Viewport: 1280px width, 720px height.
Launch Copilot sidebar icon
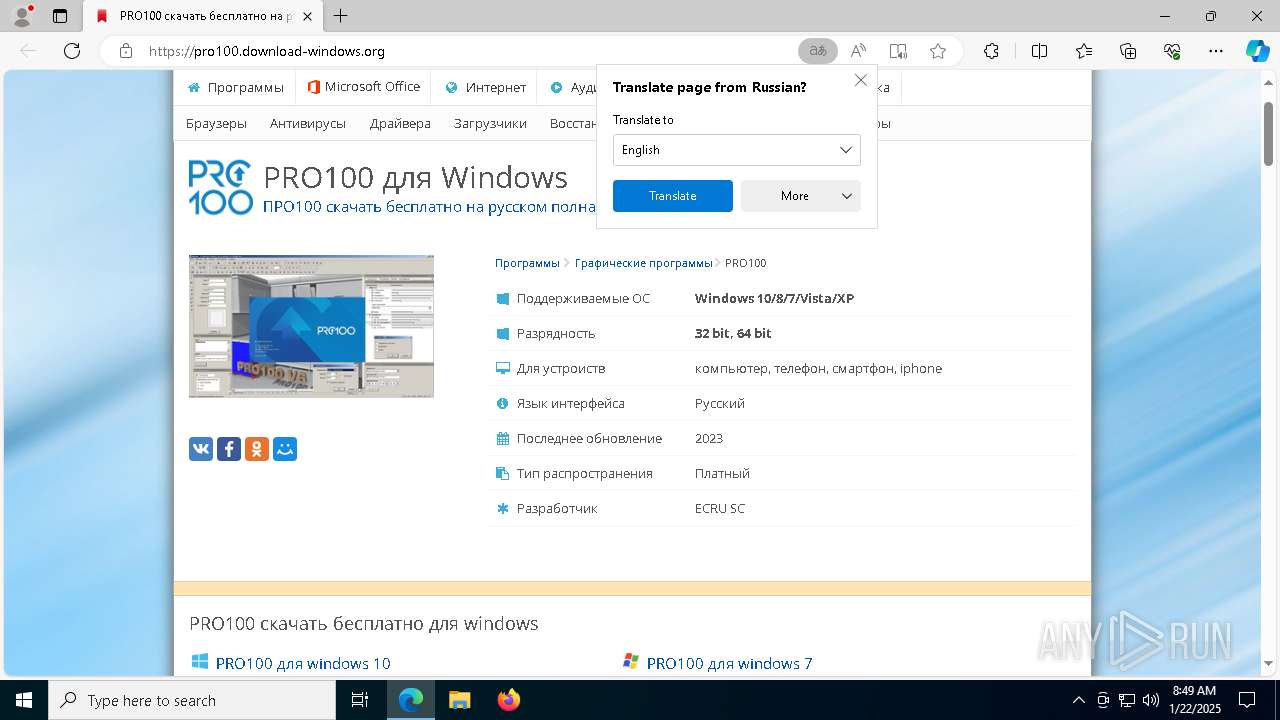click(1257, 51)
